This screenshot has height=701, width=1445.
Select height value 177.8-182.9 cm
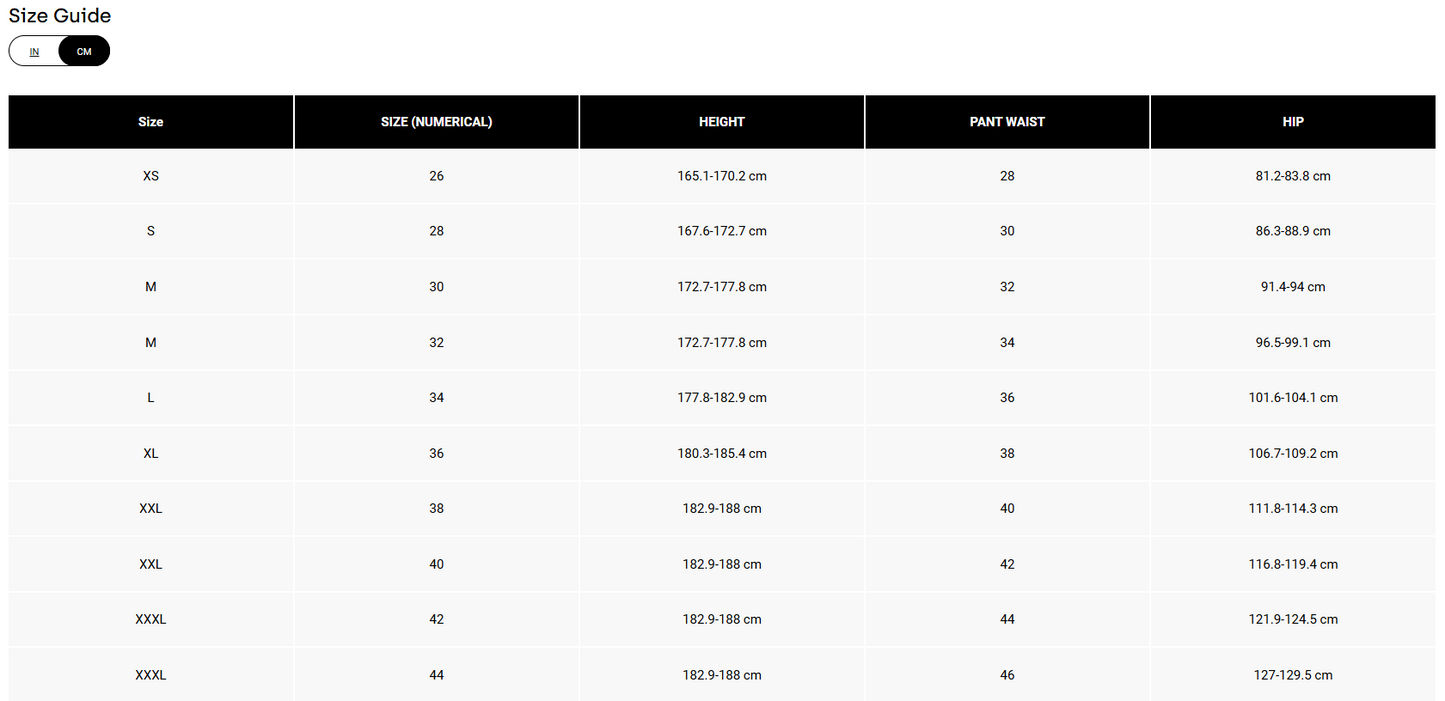[x=722, y=398]
